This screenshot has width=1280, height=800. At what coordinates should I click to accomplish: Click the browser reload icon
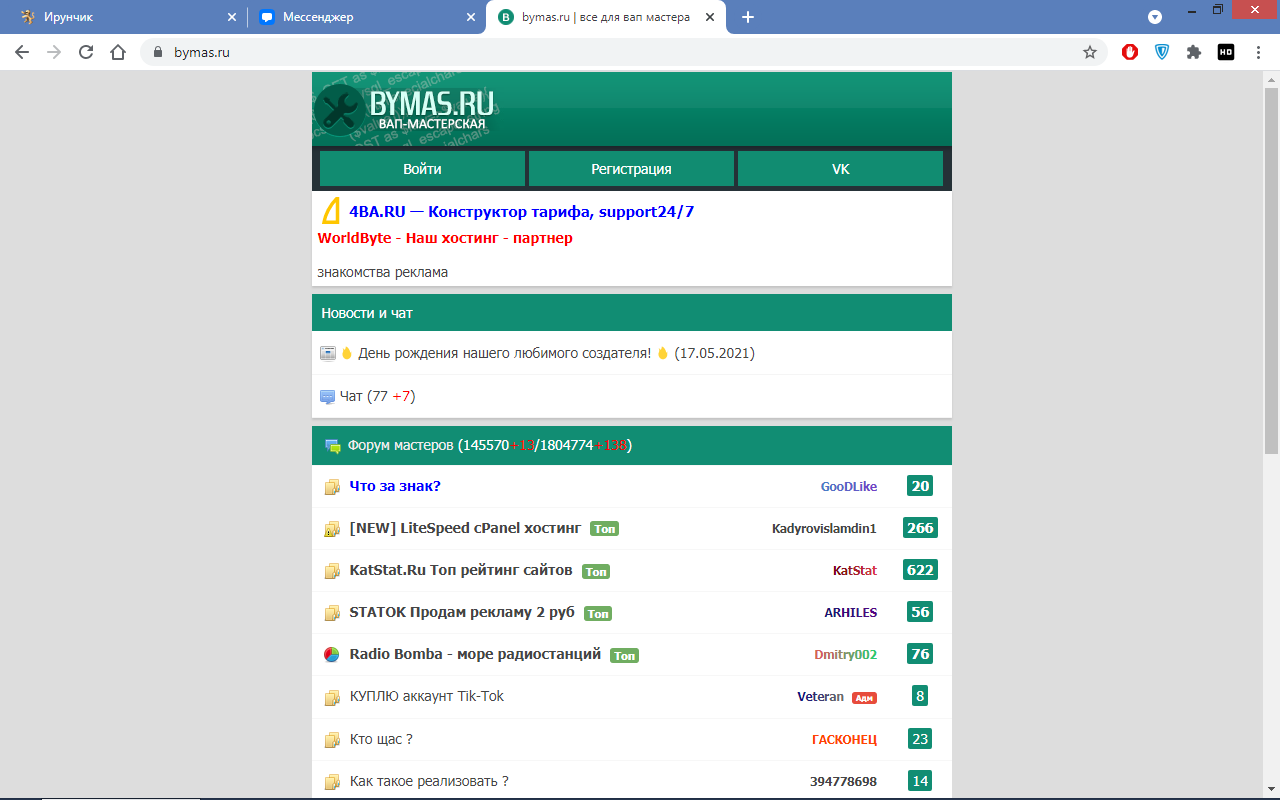pyautogui.click(x=86, y=52)
